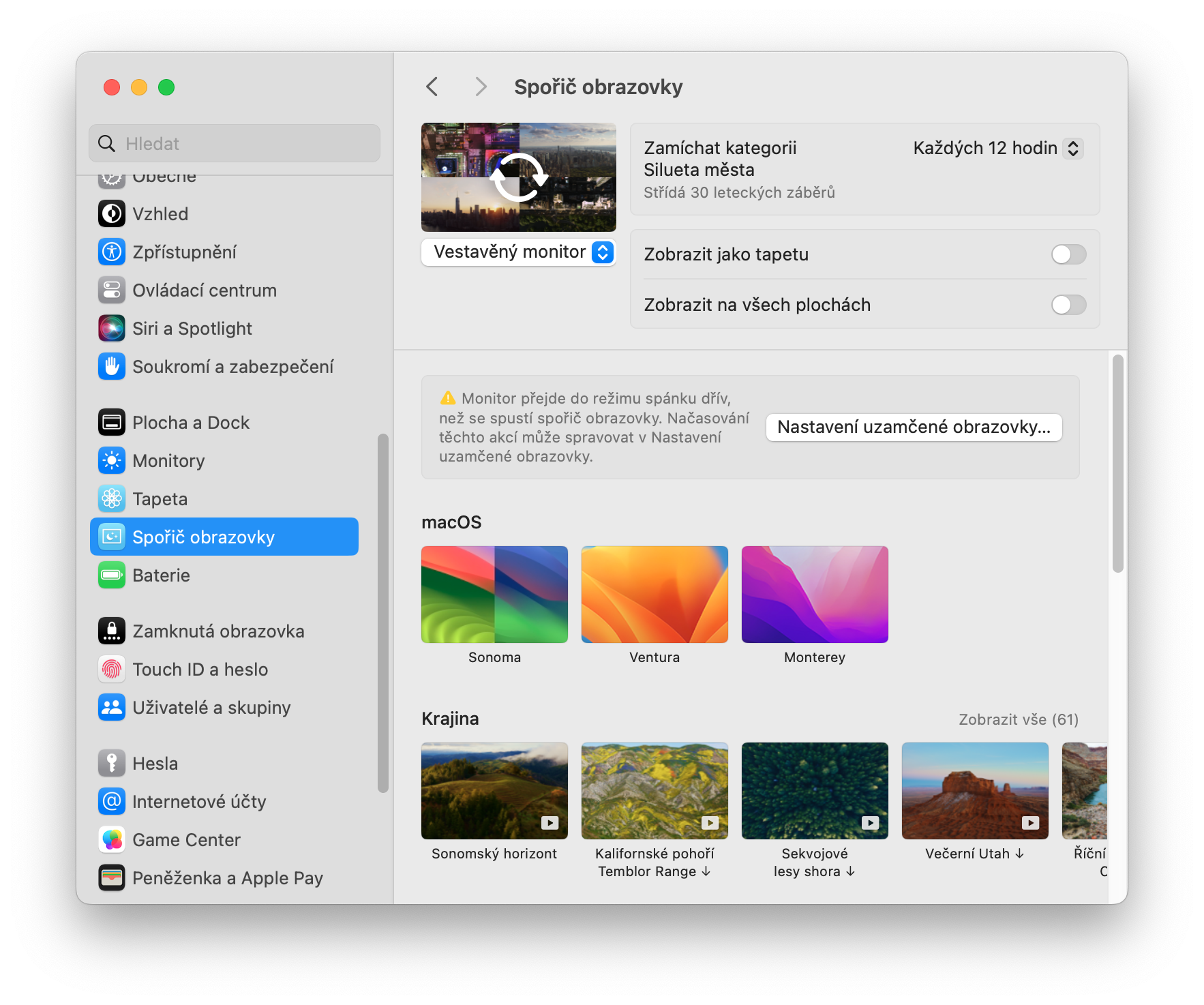Click the Baterie battery icon
This screenshot has width=1204, height=1005.
coord(112,575)
